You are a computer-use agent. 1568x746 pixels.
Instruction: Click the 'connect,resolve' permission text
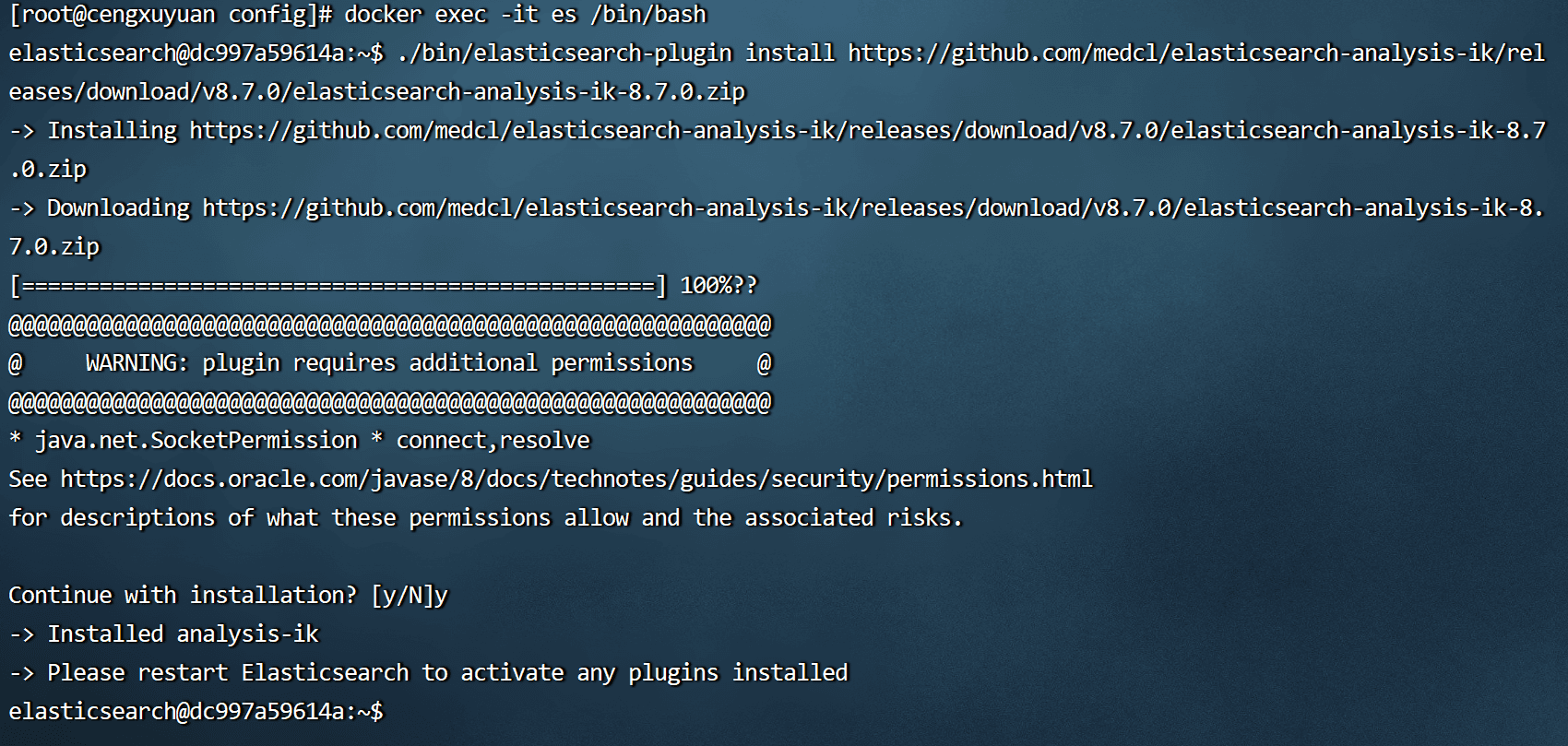tap(493, 441)
